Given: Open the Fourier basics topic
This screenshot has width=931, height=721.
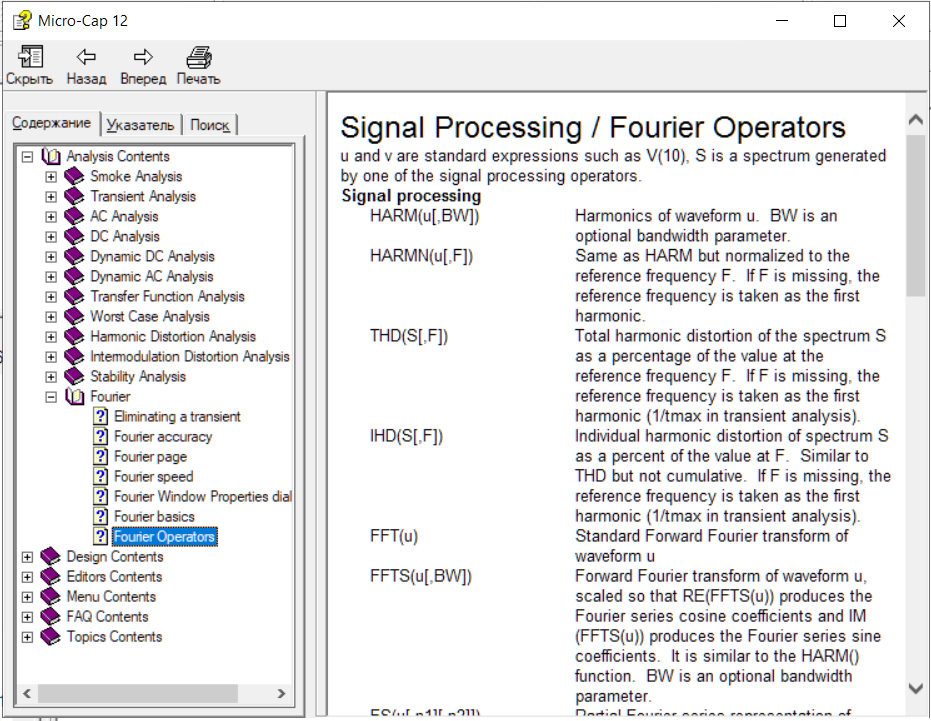Looking at the screenshot, I should pos(154,517).
